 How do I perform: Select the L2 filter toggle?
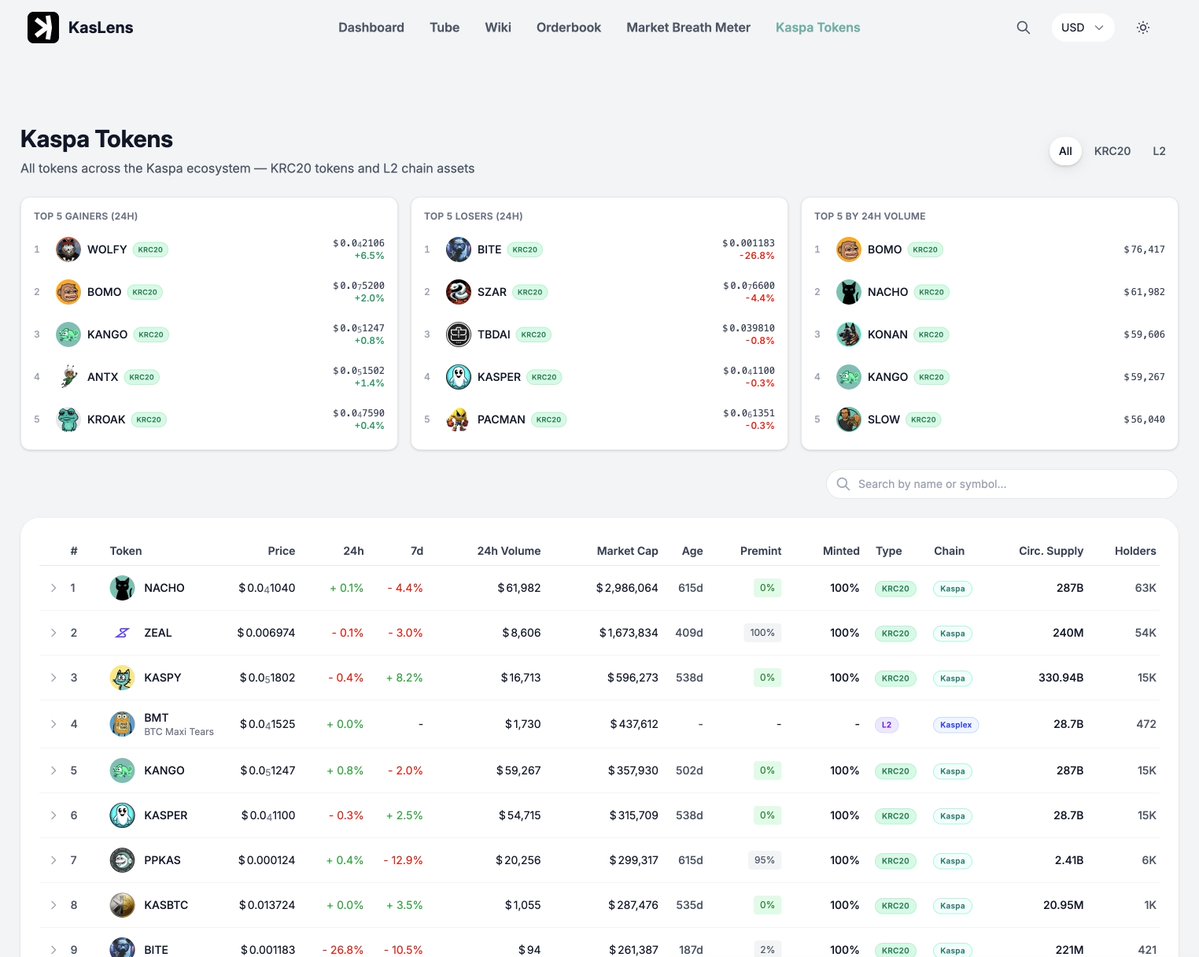point(1159,151)
